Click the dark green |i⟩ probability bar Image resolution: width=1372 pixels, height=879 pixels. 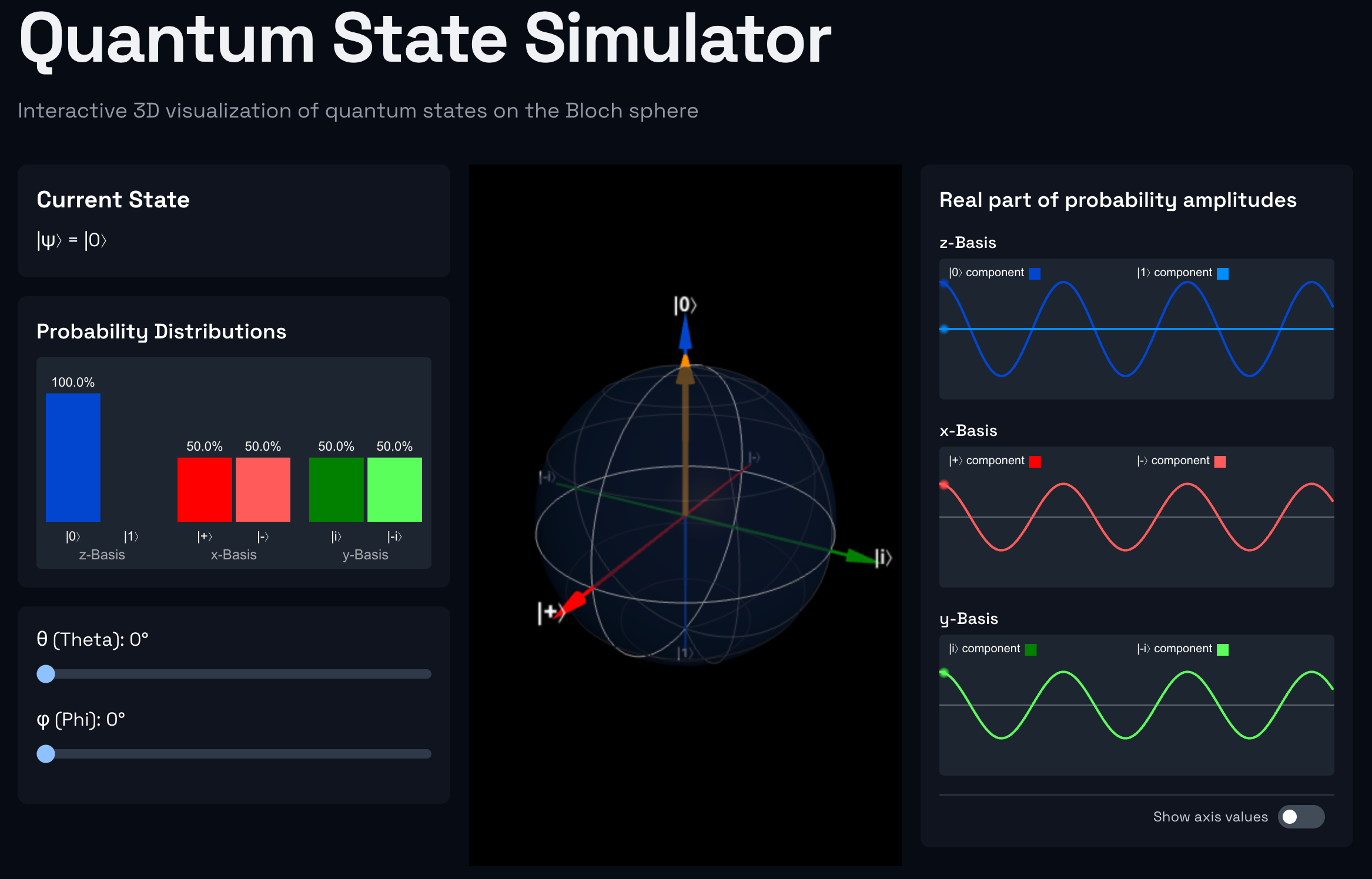pos(336,489)
